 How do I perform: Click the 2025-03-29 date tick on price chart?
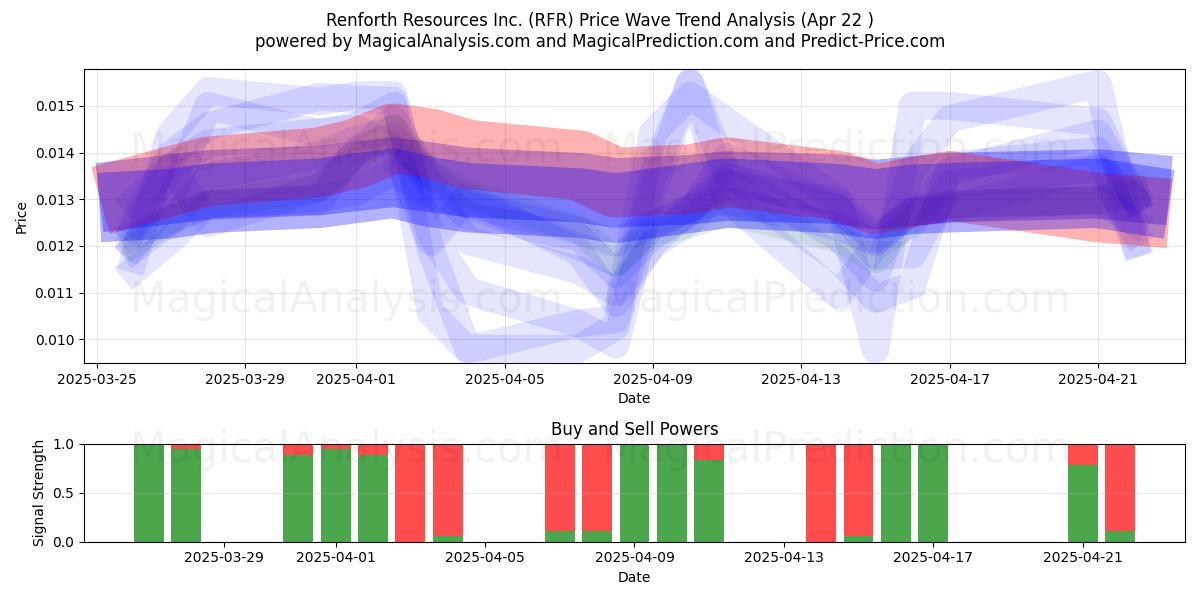tap(245, 379)
